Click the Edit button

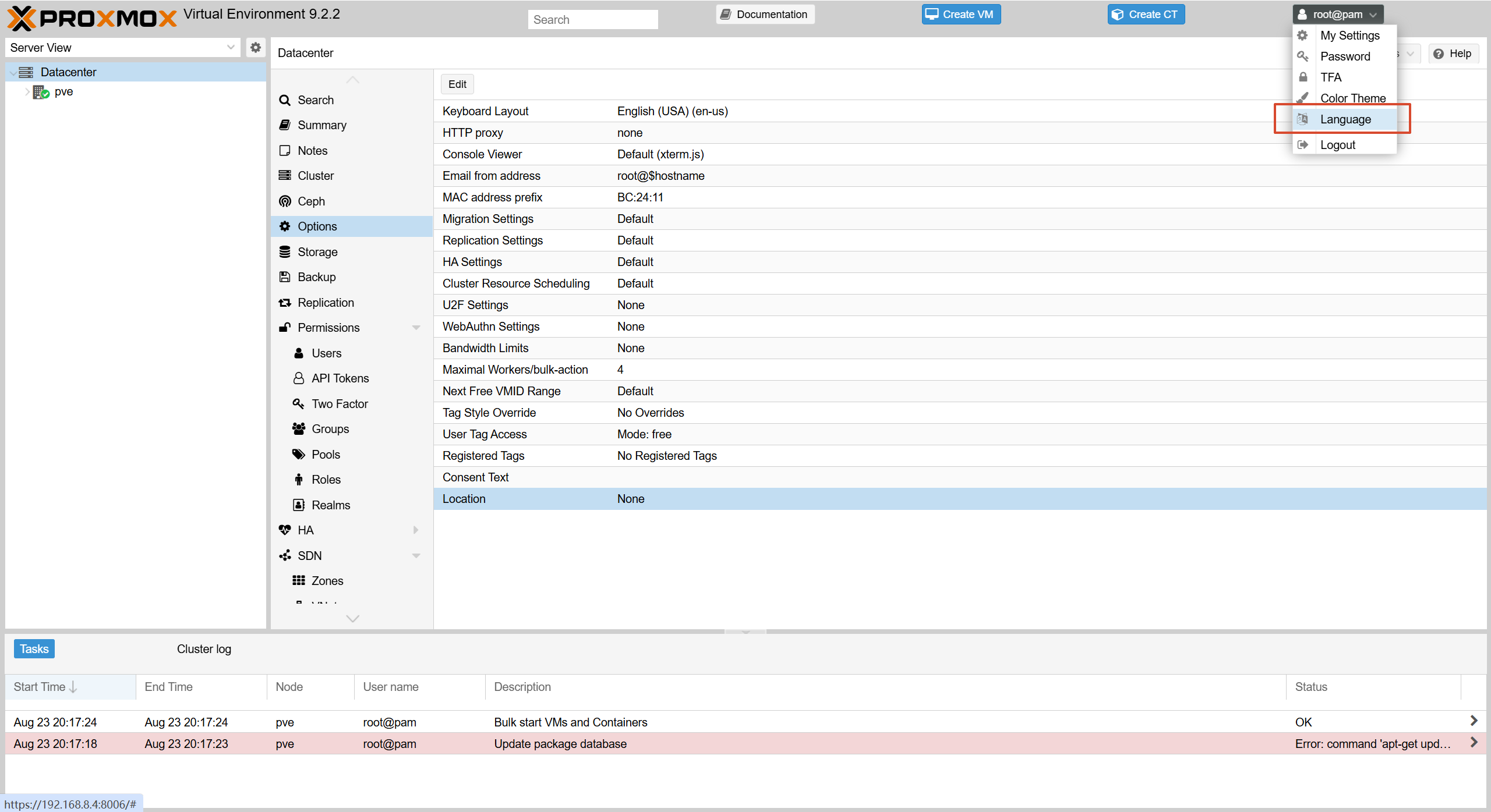point(457,84)
